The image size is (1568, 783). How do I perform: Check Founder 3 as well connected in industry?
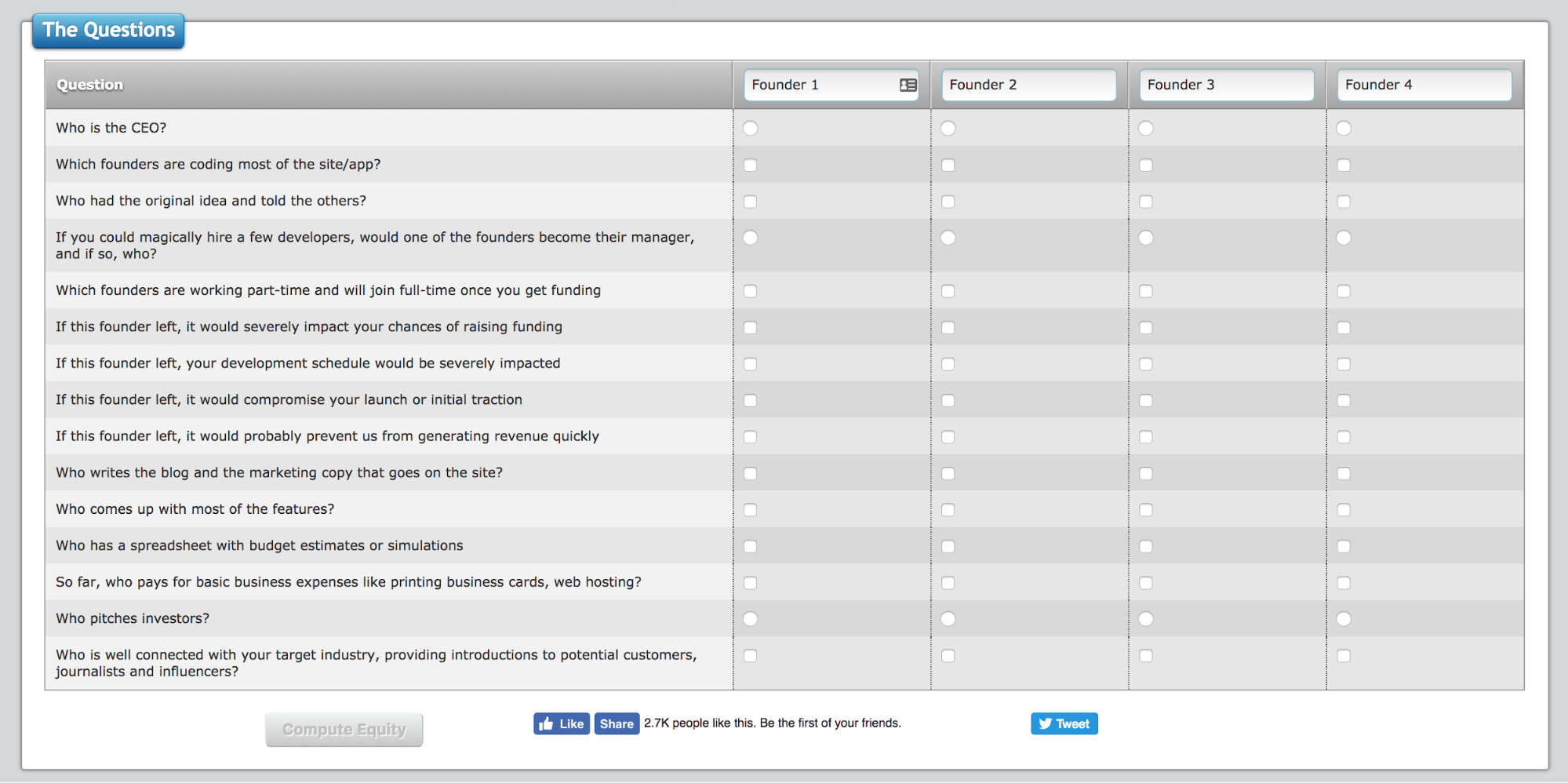[x=1146, y=656]
